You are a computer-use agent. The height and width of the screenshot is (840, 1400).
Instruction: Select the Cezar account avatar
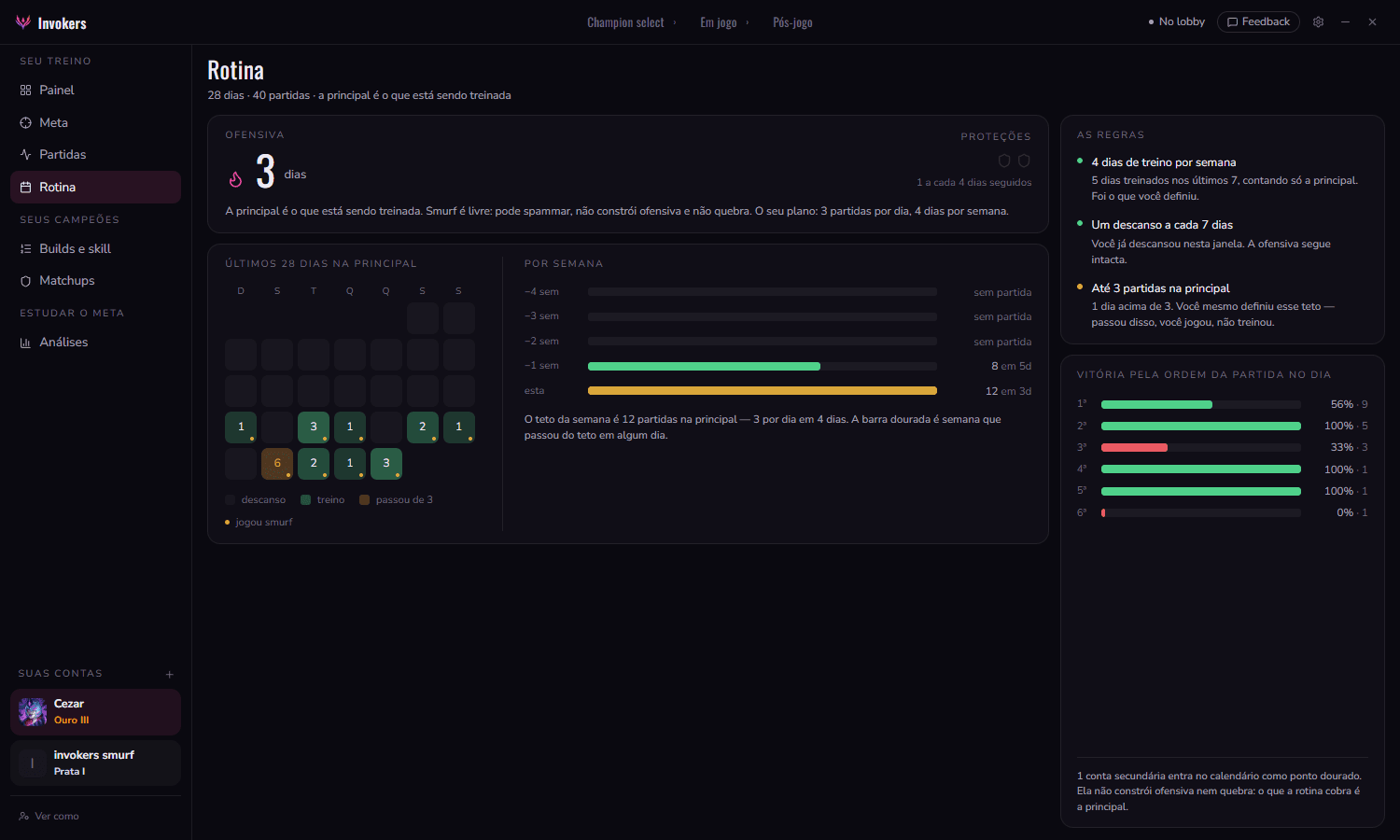[x=33, y=711]
